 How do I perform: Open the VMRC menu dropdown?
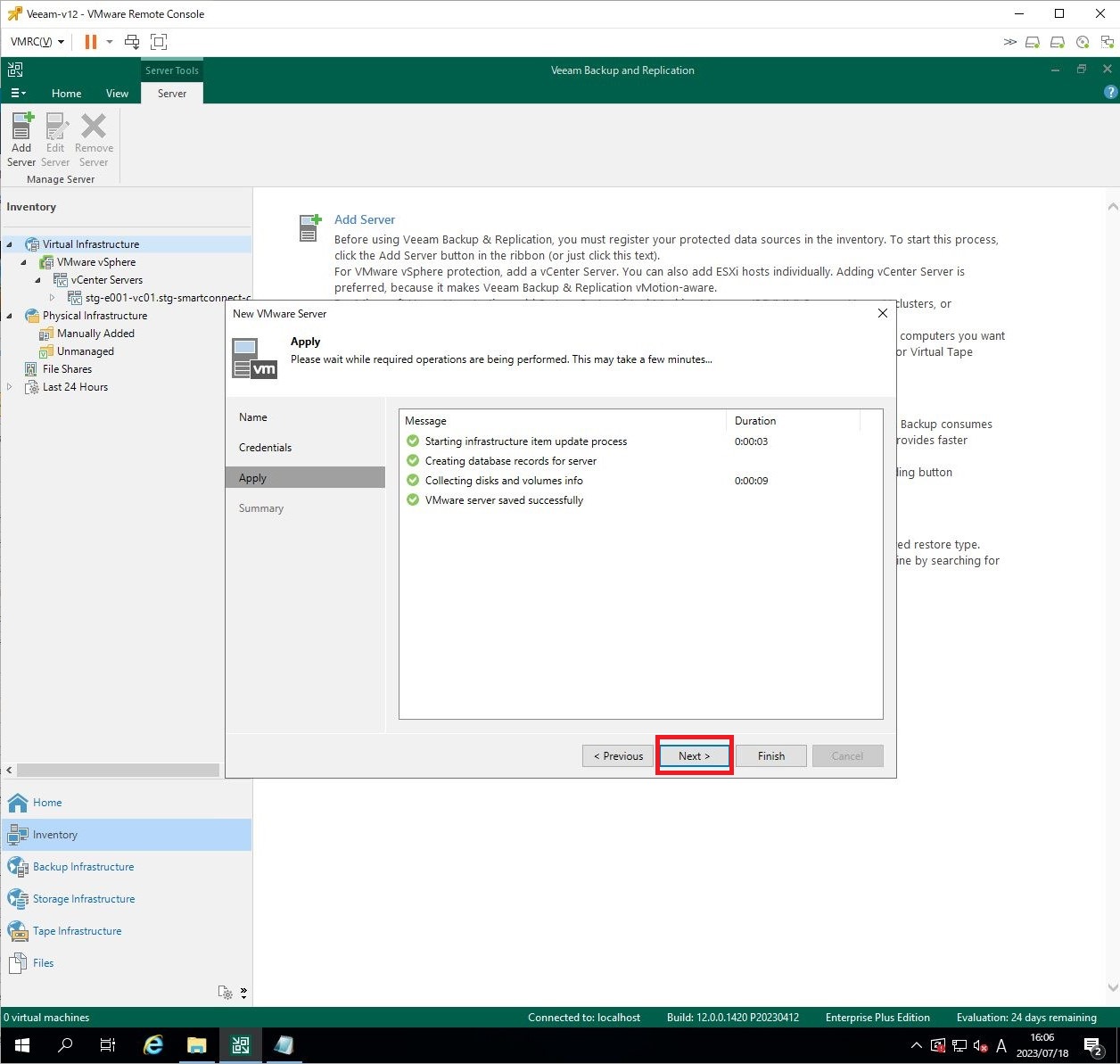[37, 42]
